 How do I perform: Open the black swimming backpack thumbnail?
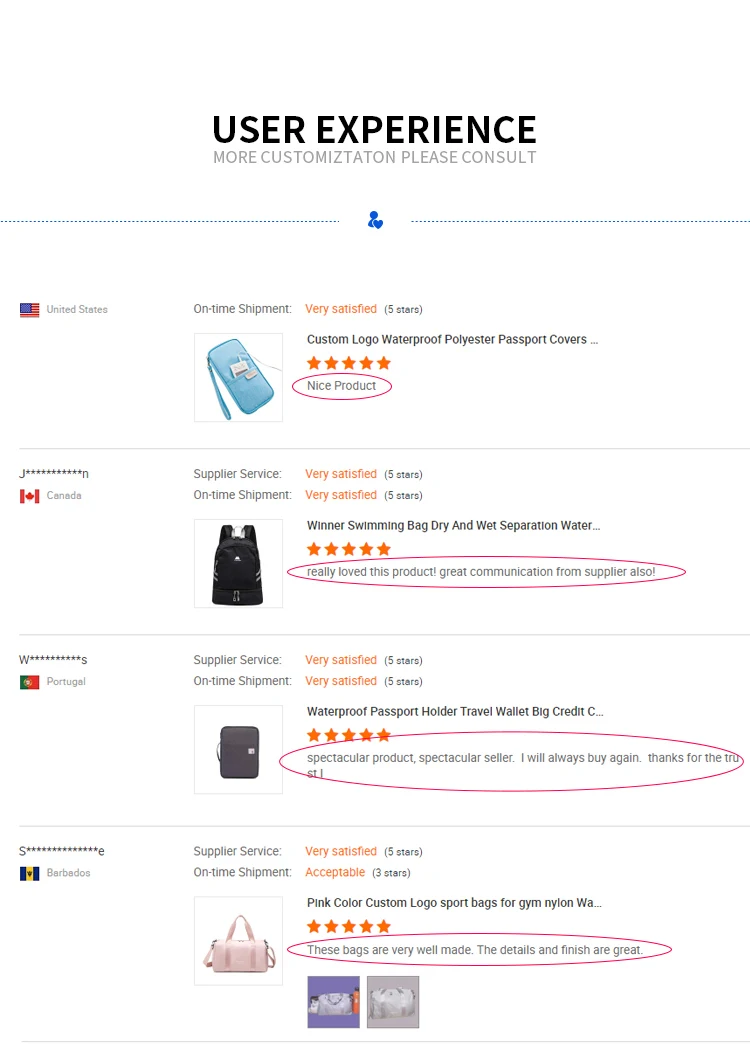coord(238,563)
